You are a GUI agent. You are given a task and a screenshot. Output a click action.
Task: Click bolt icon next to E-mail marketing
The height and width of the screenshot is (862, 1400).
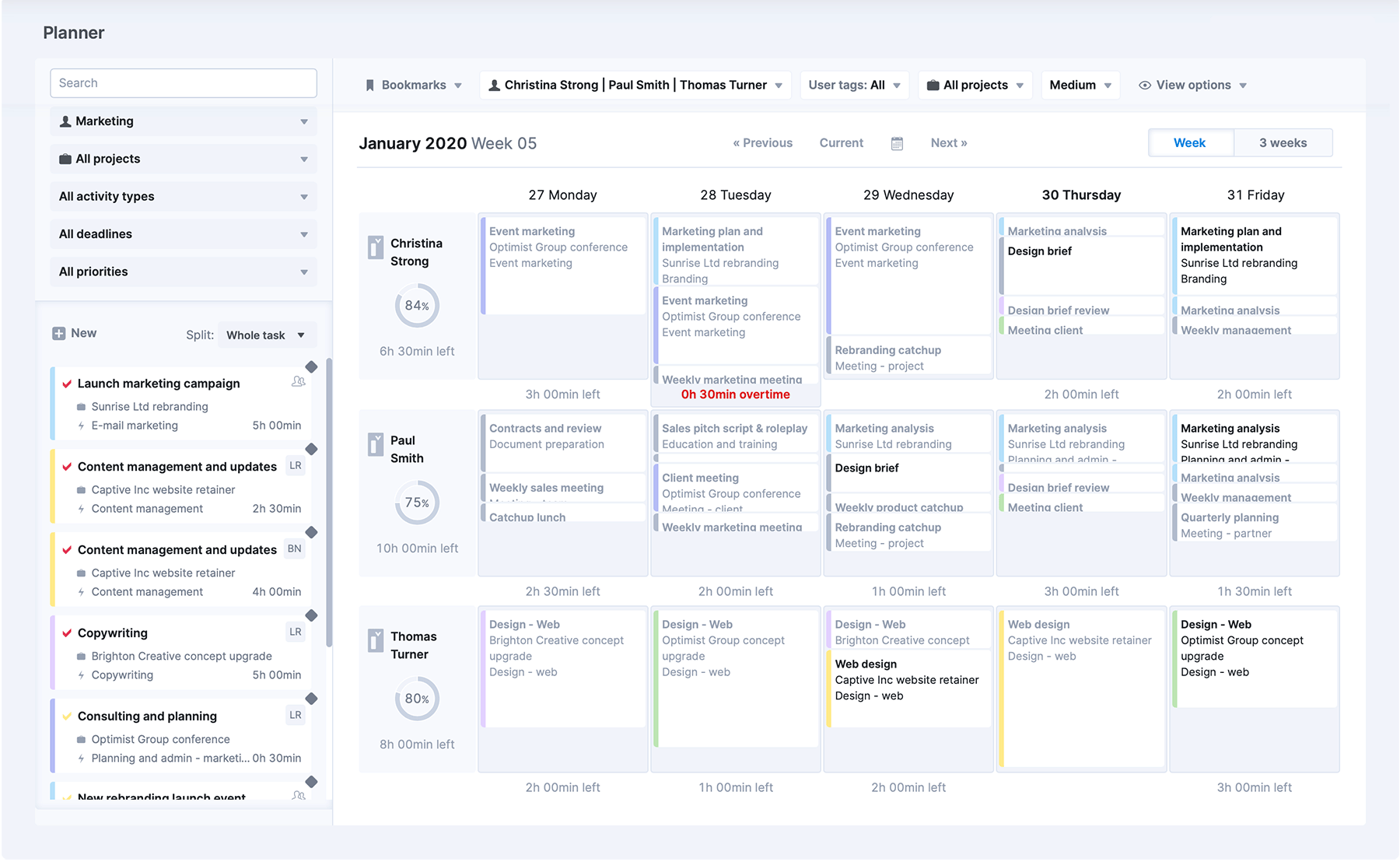[81, 426]
